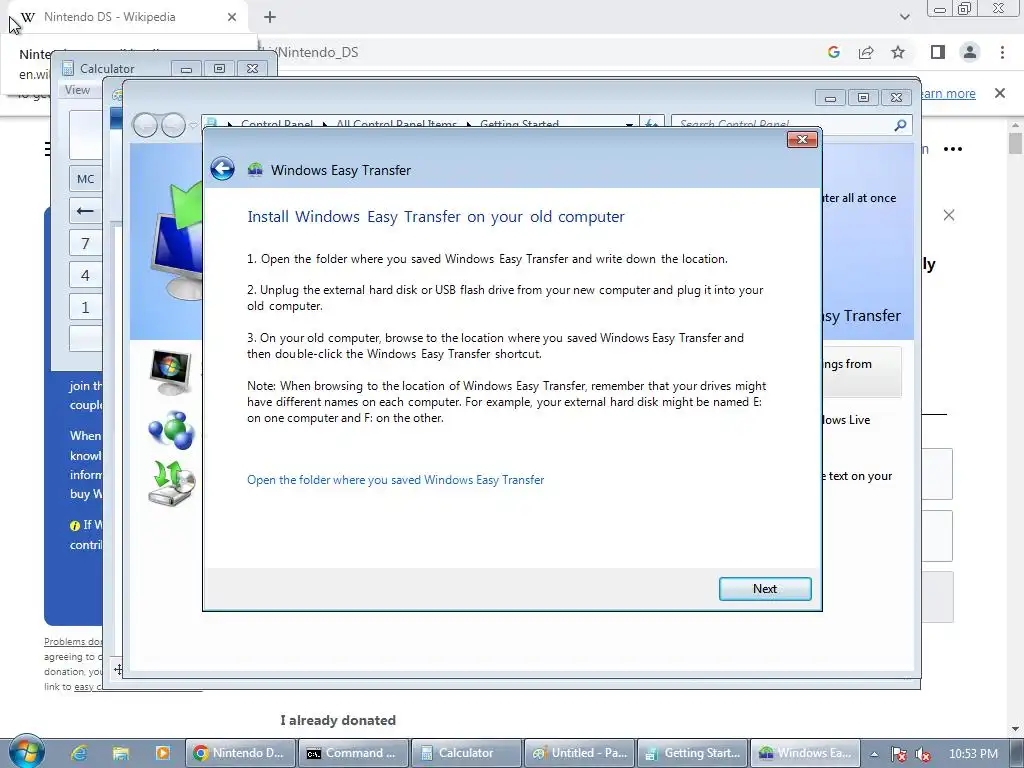
Task: Switch to Getting Started taskbar button
Action: point(692,753)
